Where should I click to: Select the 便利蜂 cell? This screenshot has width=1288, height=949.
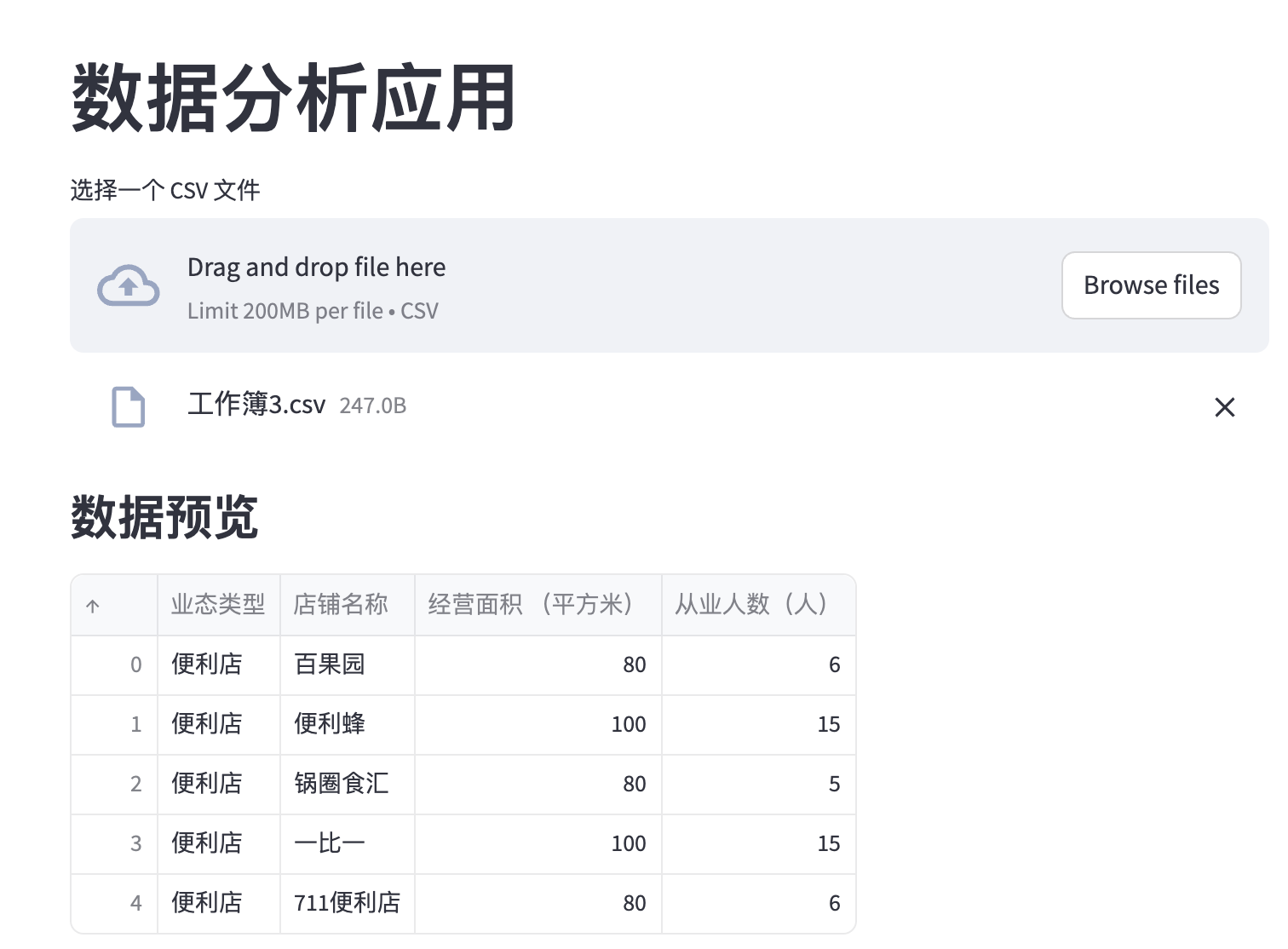pyautogui.click(x=348, y=724)
